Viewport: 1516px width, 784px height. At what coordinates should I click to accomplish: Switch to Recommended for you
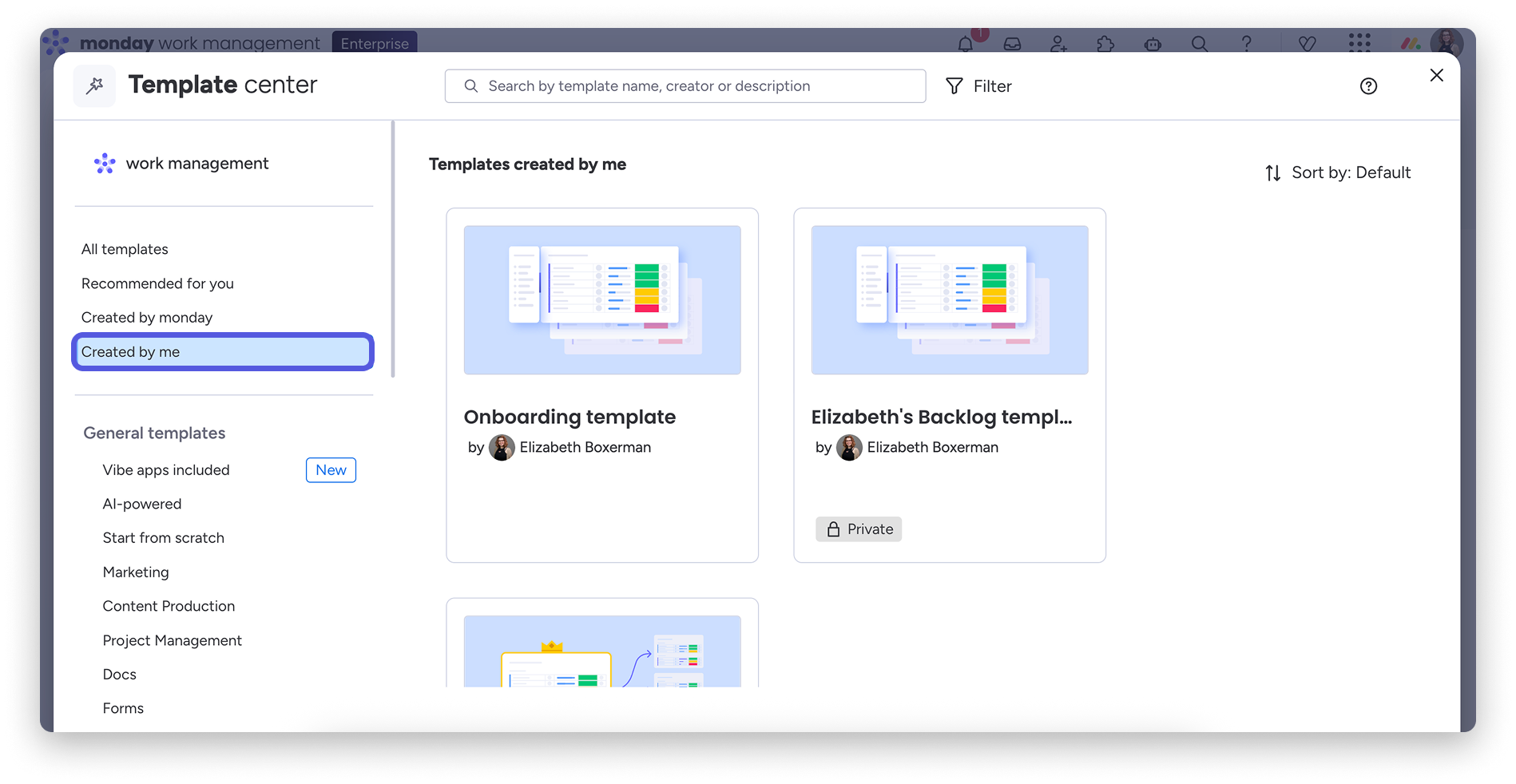coord(157,283)
